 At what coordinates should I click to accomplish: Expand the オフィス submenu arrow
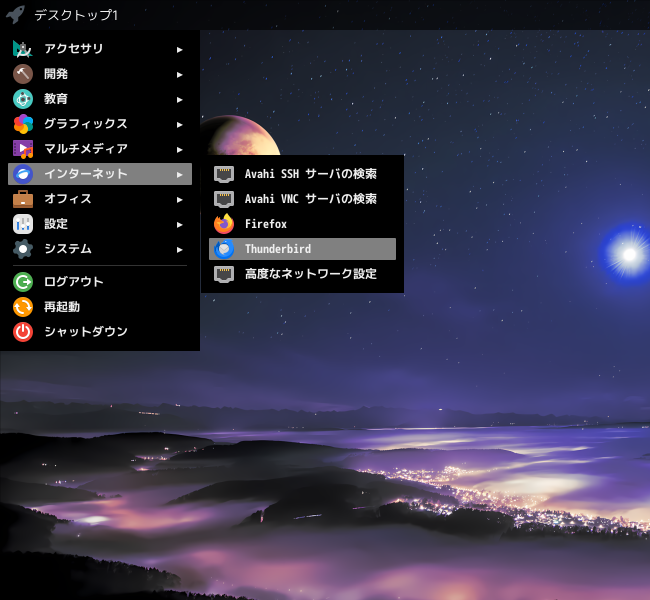[x=179, y=200]
